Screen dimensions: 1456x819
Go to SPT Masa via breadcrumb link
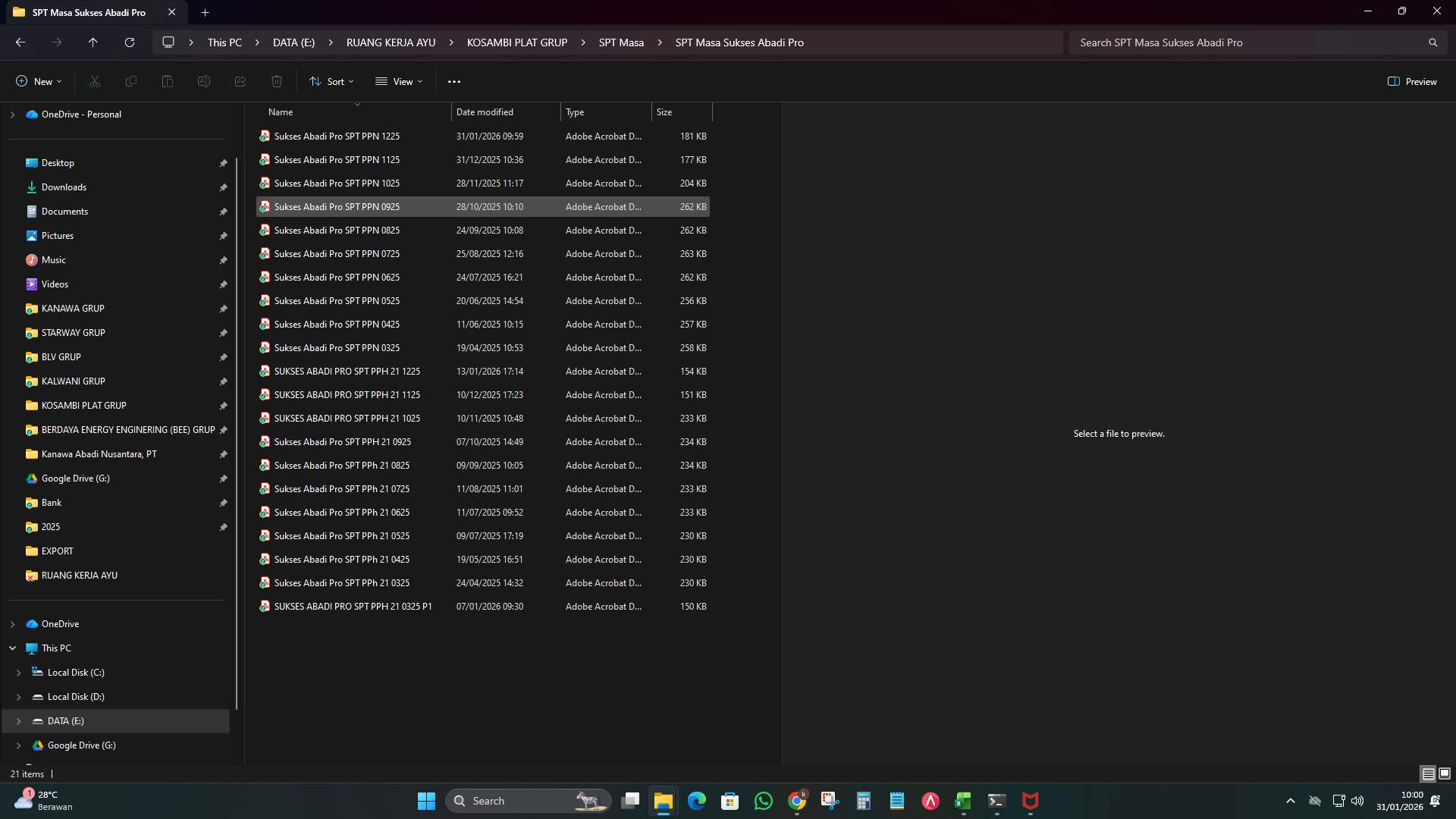pyautogui.click(x=620, y=42)
